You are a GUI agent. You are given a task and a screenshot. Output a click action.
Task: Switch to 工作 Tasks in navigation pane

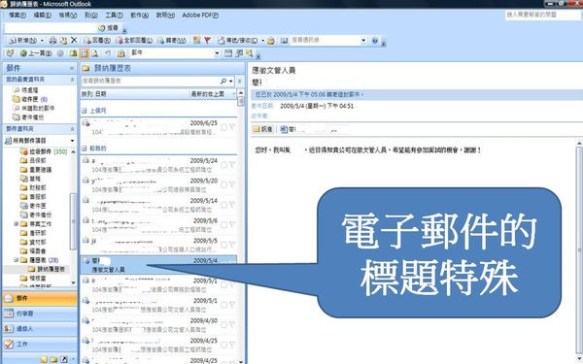tap(40, 344)
